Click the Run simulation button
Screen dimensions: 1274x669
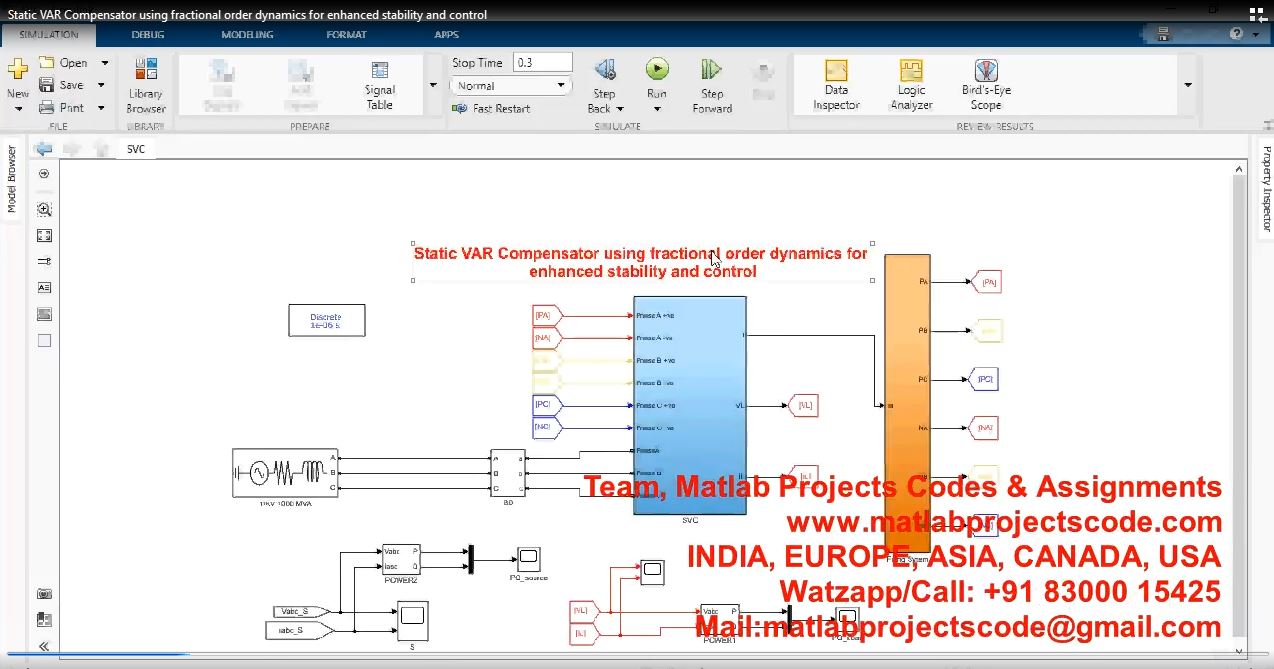656,70
